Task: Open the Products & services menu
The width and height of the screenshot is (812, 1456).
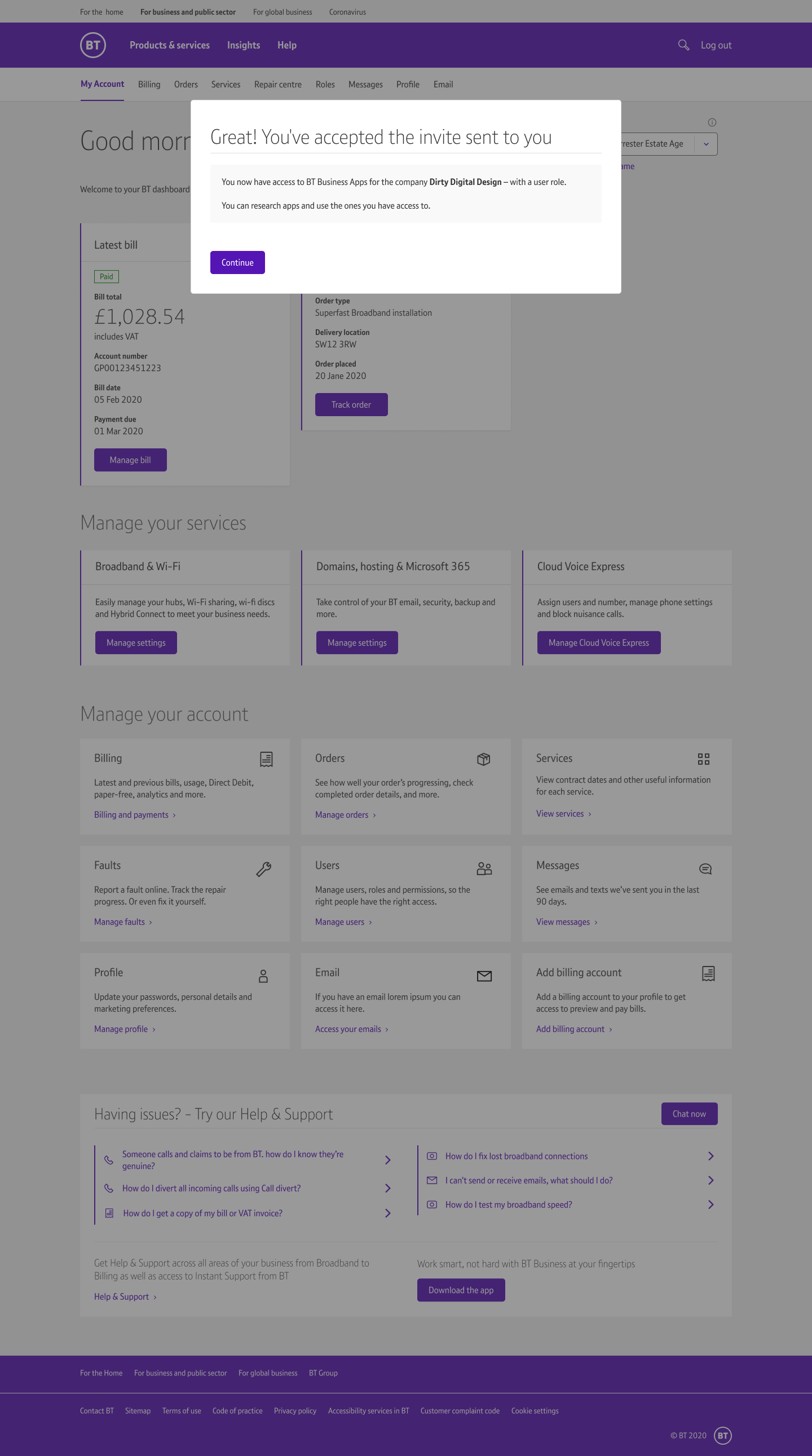Action: coord(170,45)
